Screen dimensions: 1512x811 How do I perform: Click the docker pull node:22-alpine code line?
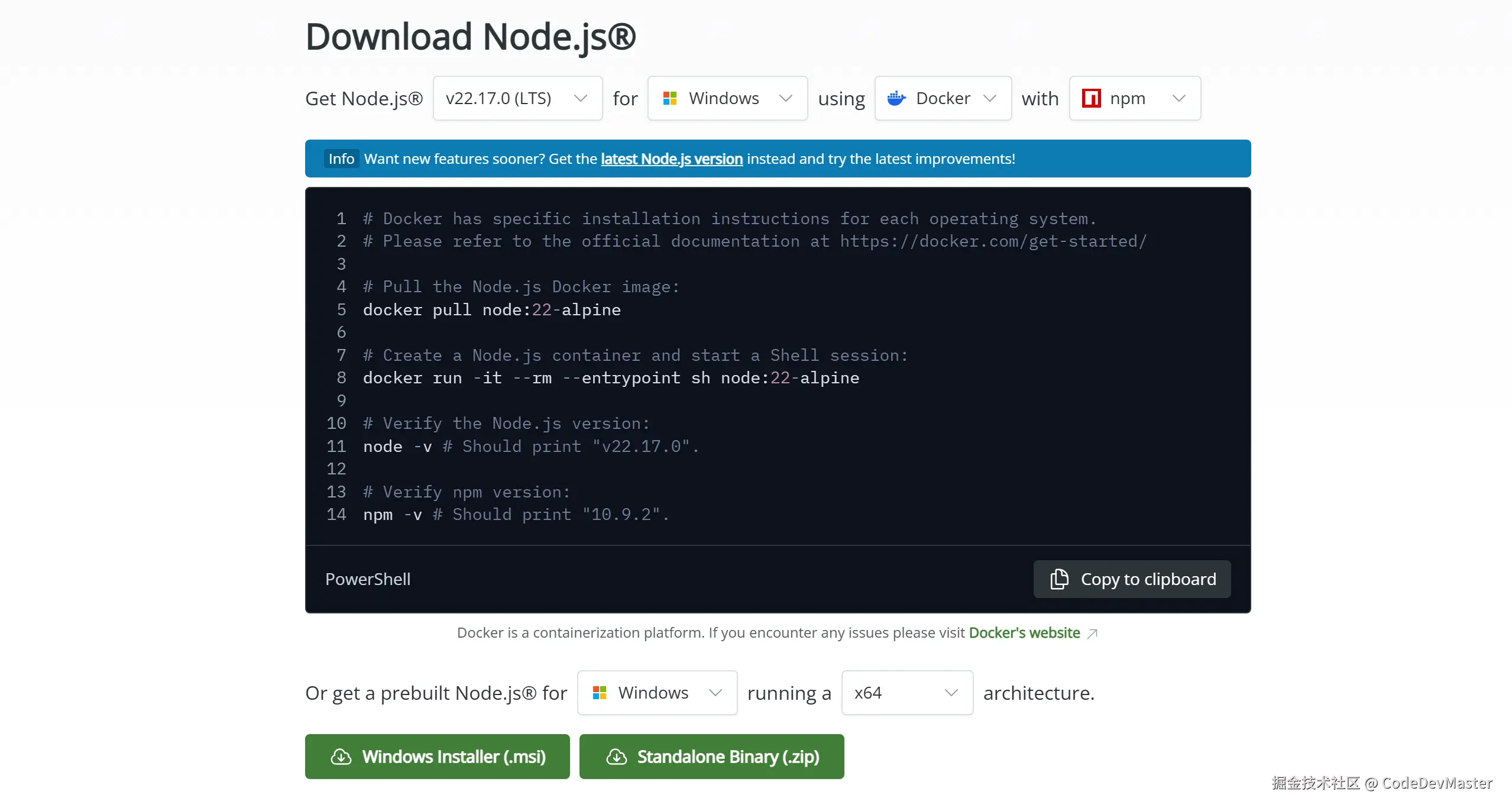[x=491, y=310]
